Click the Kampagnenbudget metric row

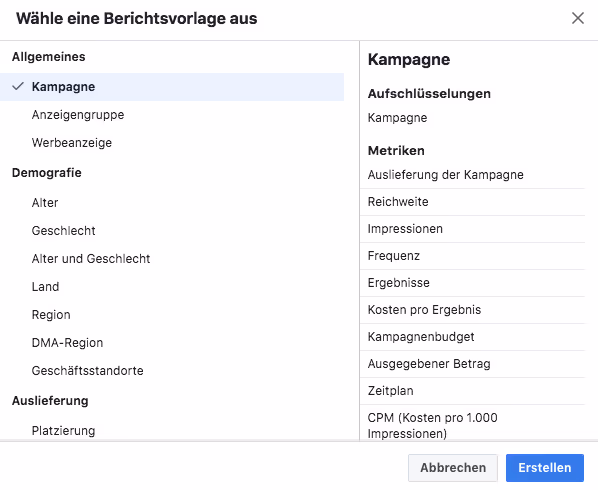coord(473,337)
